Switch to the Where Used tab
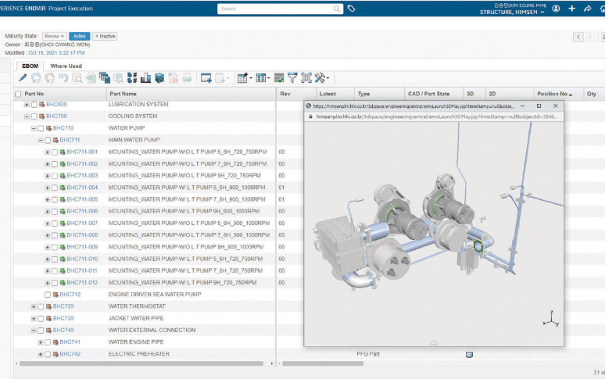 pos(66,66)
